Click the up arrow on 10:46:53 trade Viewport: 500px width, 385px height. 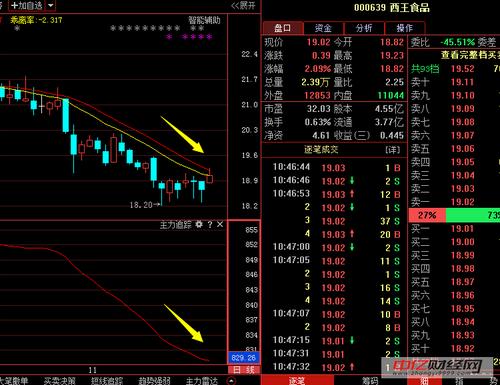tap(352, 194)
